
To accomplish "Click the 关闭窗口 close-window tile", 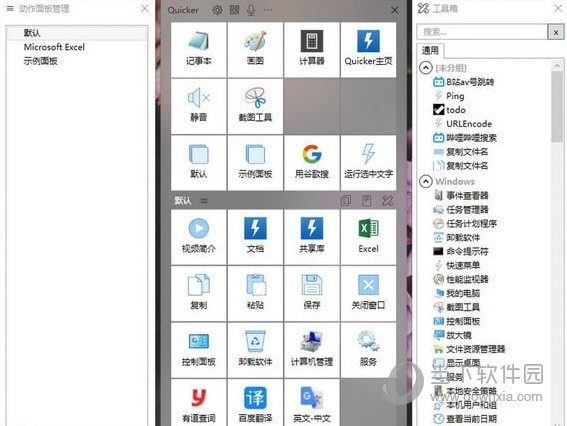I will [368, 294].
